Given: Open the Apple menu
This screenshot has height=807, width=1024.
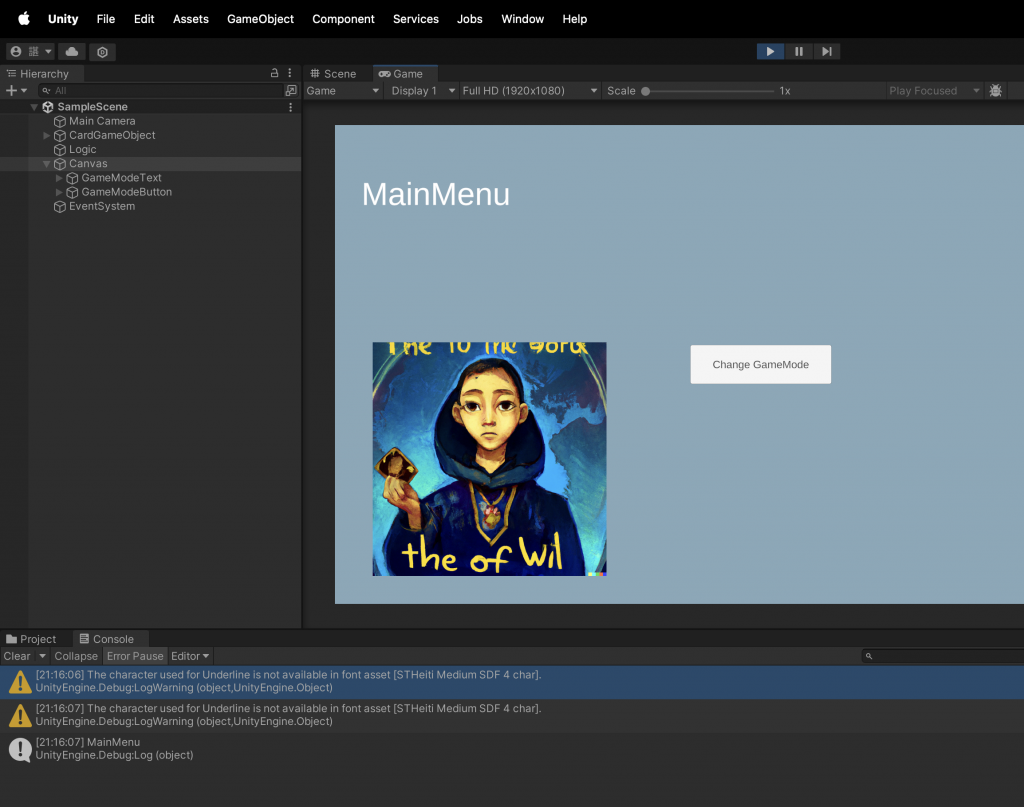Looking at the screenshot, I should click(24, 18).
